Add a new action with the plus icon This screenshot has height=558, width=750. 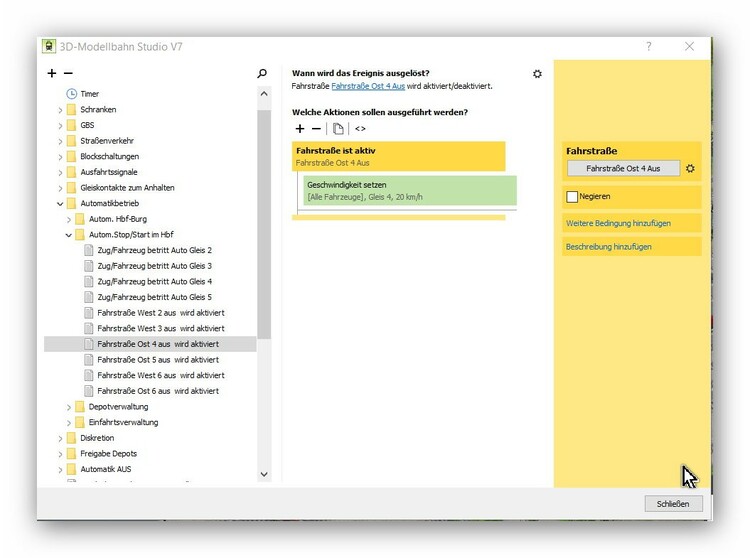(300, 129)
